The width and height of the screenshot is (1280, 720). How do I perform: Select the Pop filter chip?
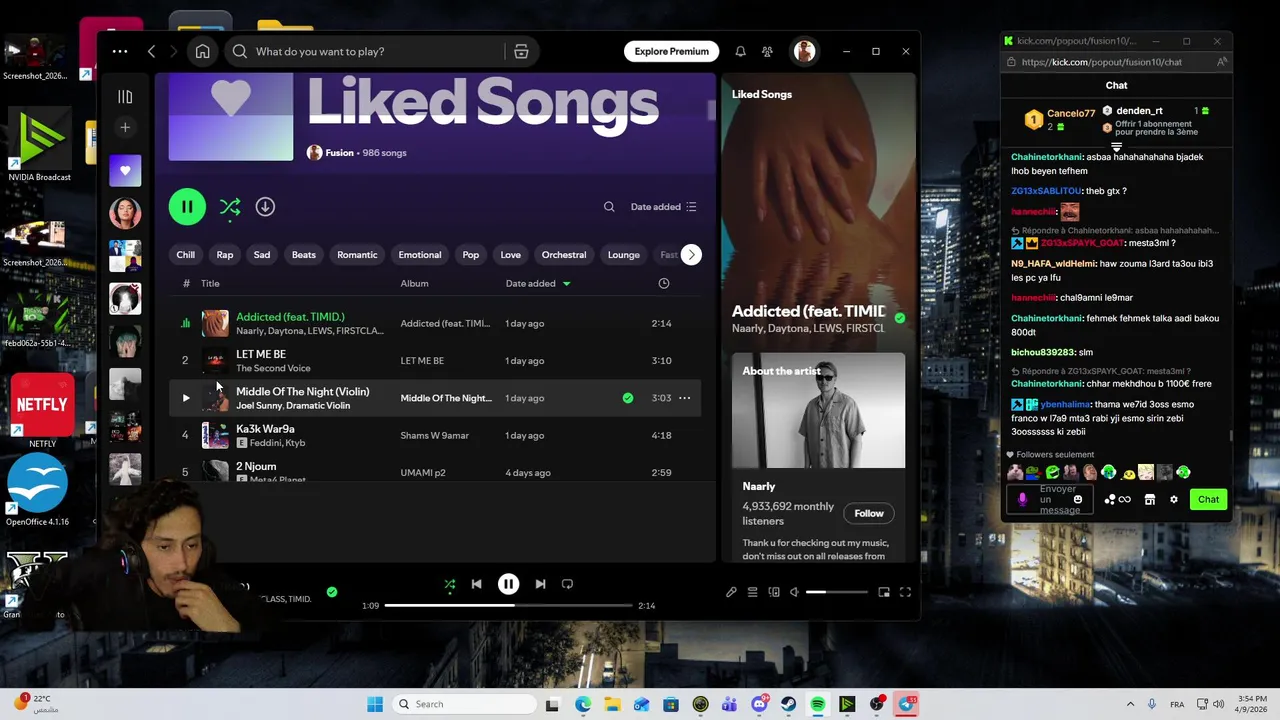click(x=471, y=254)
